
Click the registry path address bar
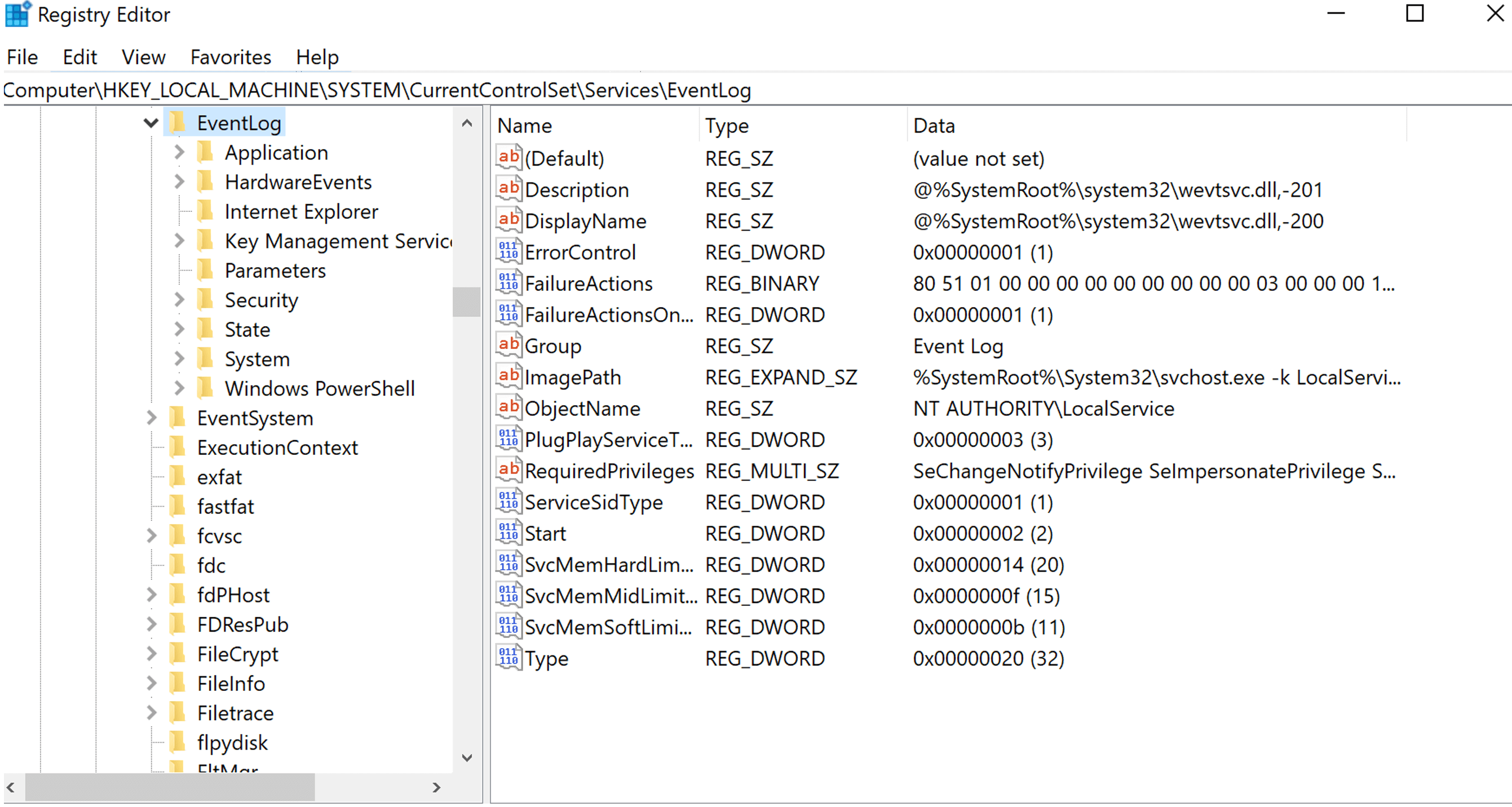756,90
